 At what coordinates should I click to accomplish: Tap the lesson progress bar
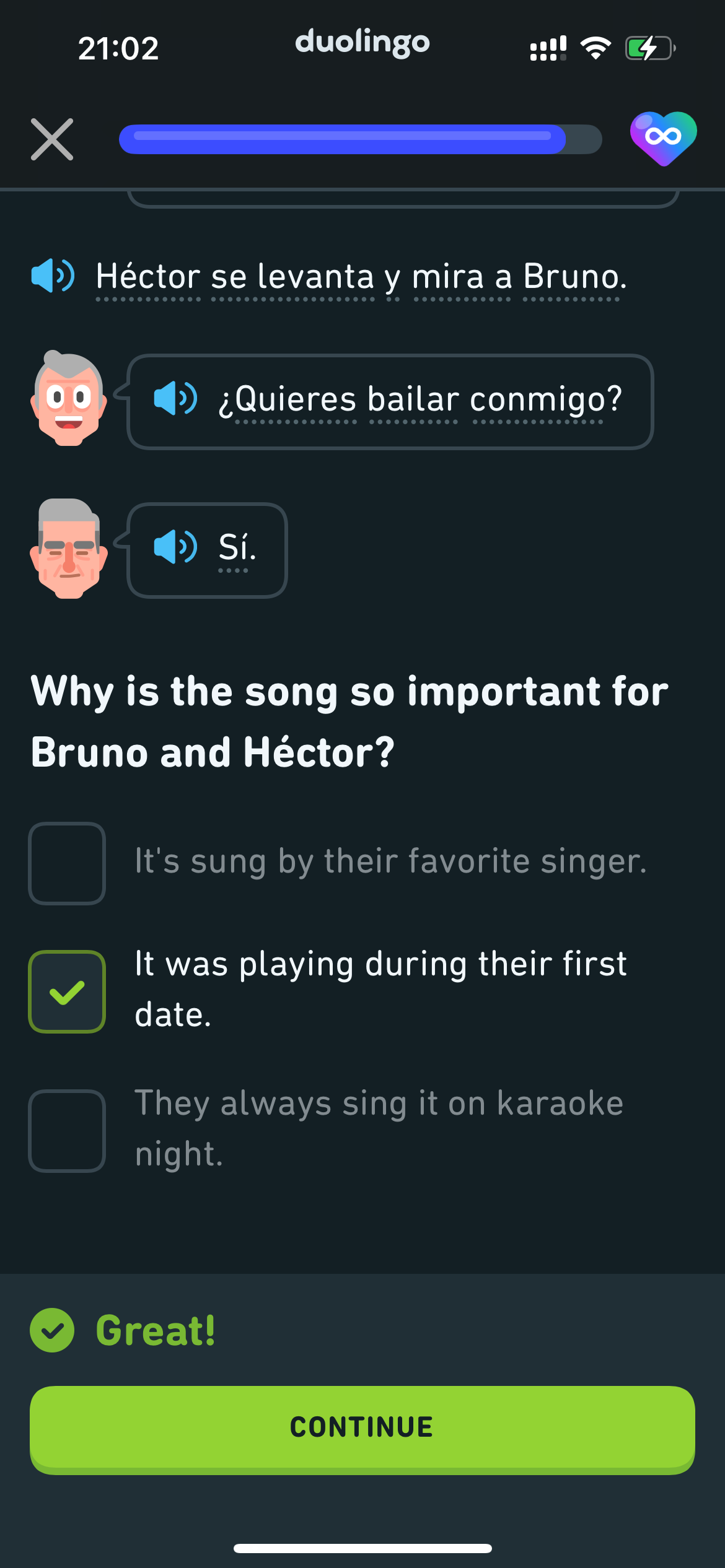[360, 139]
